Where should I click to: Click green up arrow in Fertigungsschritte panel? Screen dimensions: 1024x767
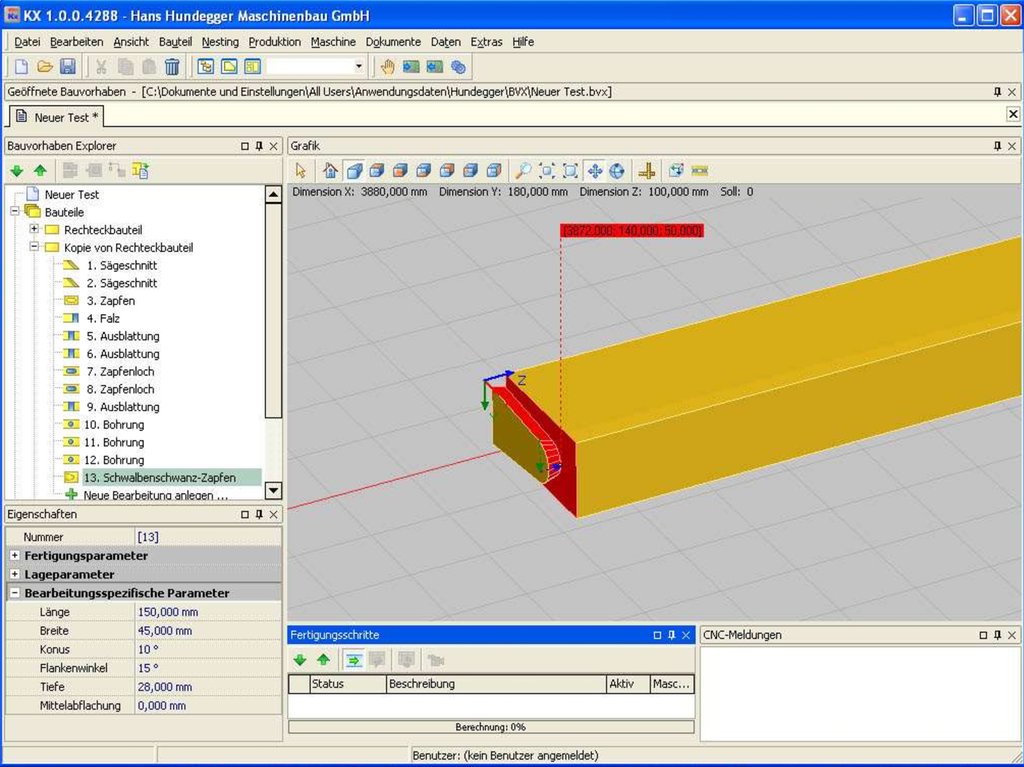click(x=323, y=660)
